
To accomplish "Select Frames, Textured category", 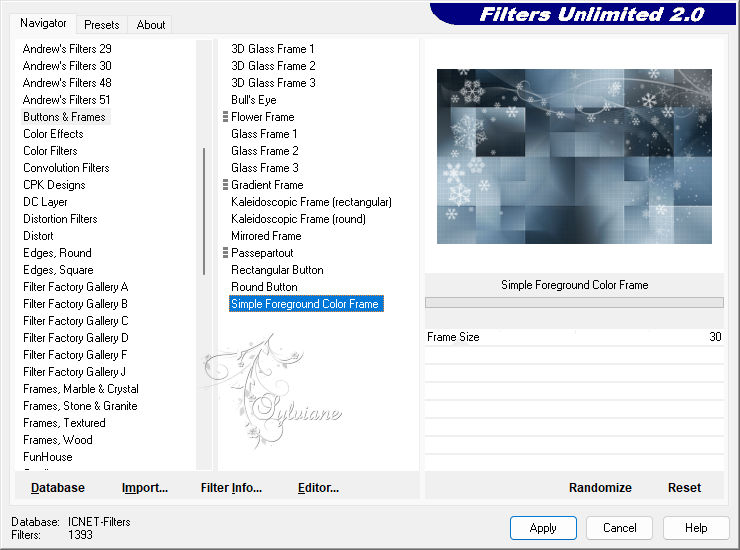I will coord(64,423).
